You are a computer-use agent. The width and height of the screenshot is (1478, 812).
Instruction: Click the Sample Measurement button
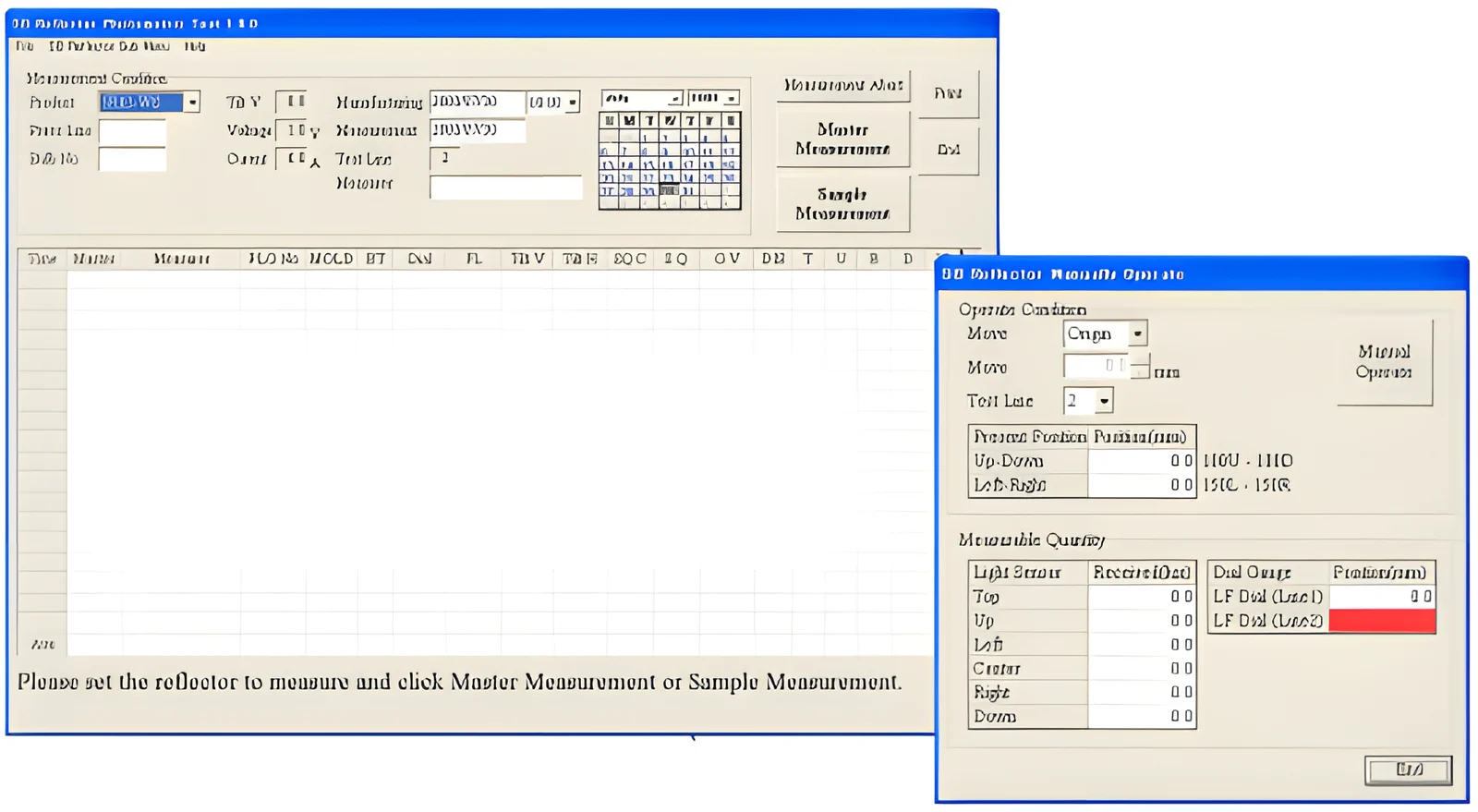pos(842,204)
